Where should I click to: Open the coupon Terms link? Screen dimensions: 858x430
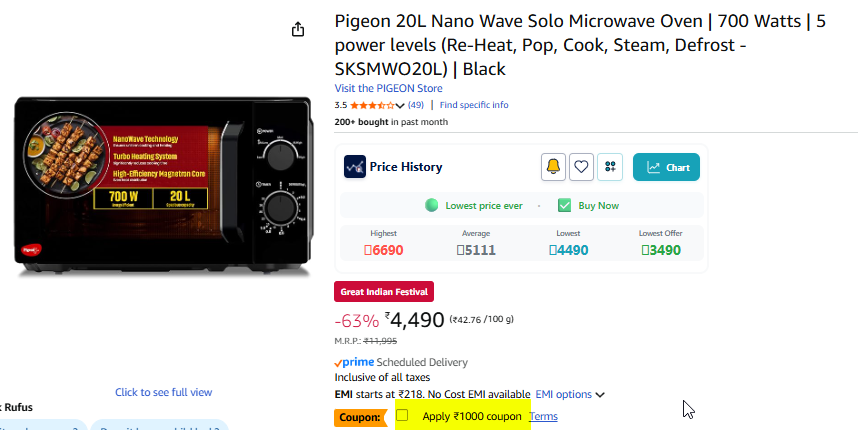pyautogui.click(x=543, y=416)
